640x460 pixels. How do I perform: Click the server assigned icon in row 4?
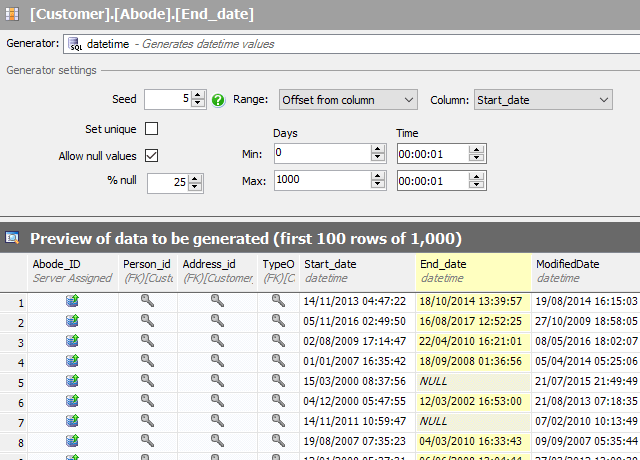[72, 361]
